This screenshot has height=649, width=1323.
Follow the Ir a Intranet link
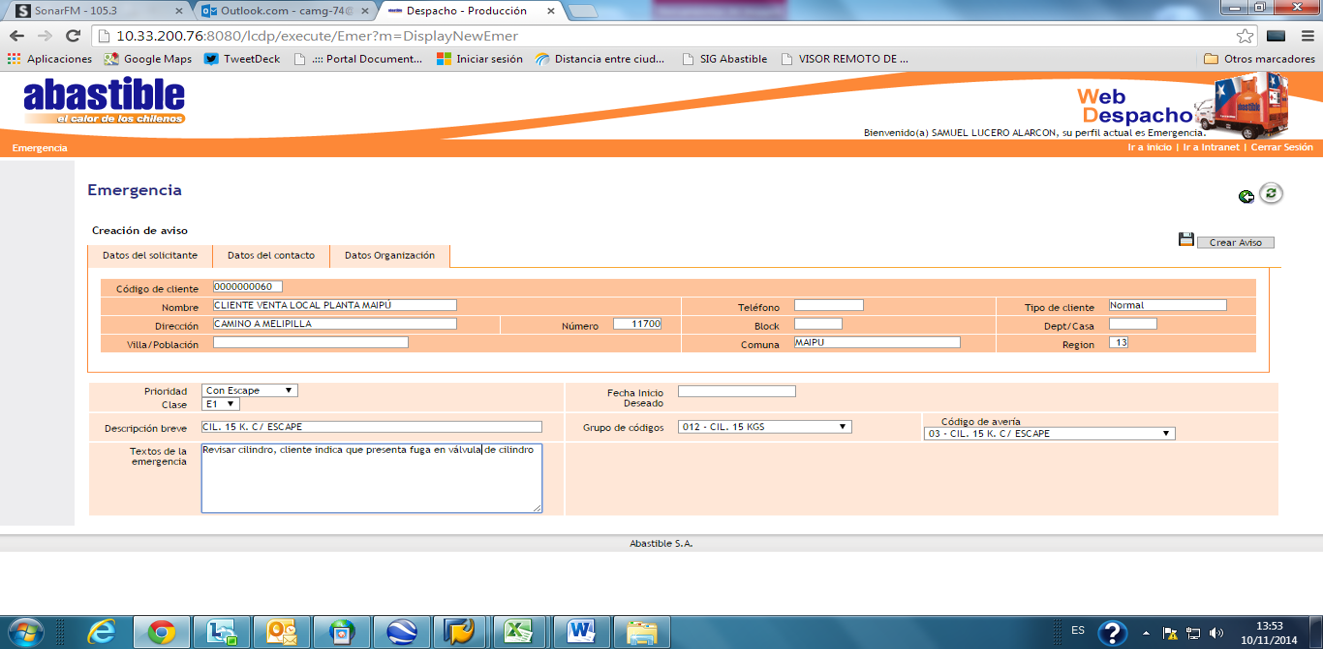[x=1211, y=147]
